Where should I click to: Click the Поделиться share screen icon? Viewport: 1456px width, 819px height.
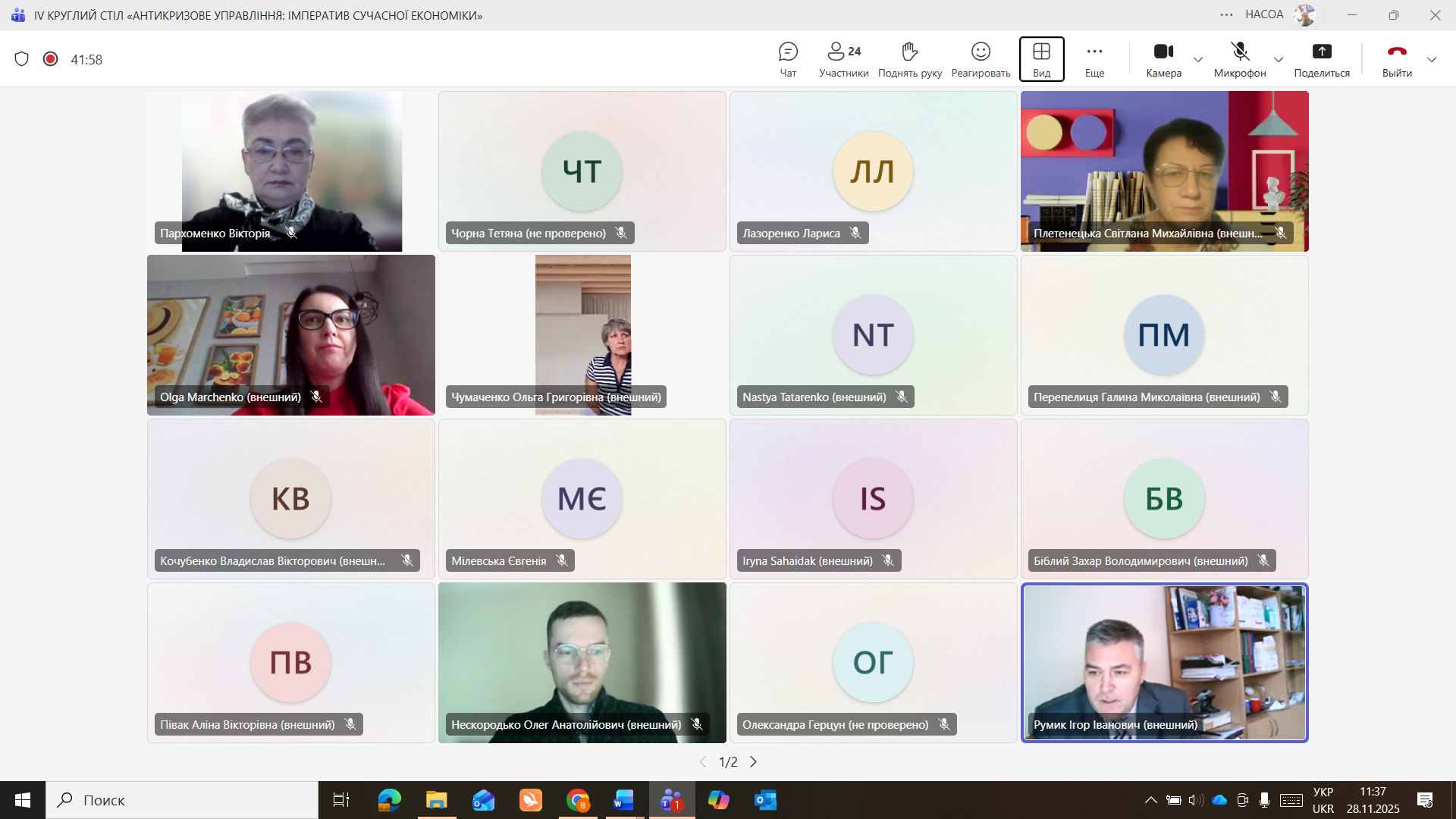(1322, 52)
